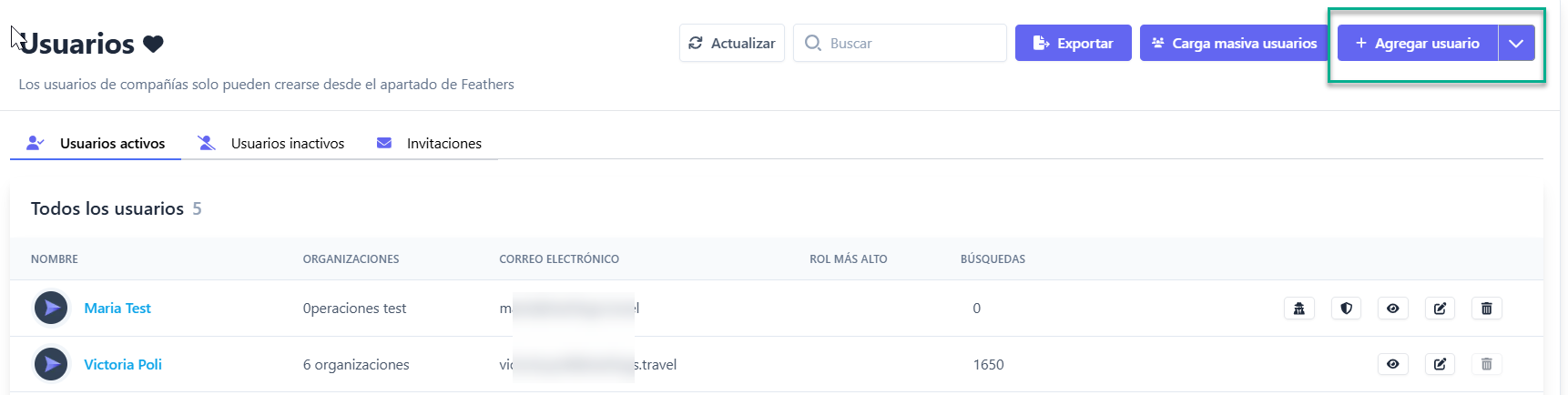Click Victoria Poli's avatar icon
The height and width of the screenshot is (395, 1568).
coord(51,365)
